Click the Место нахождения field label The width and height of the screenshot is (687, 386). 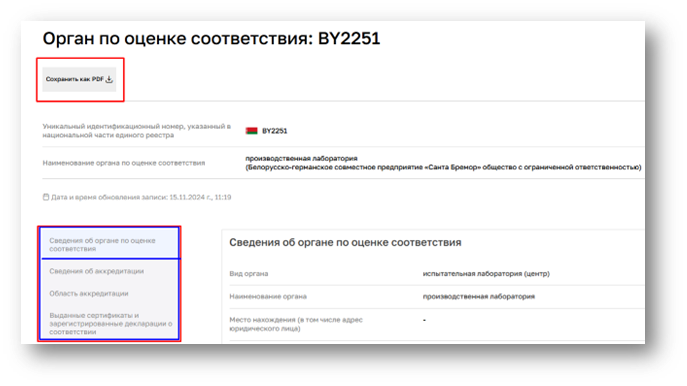tap(296, 324)
